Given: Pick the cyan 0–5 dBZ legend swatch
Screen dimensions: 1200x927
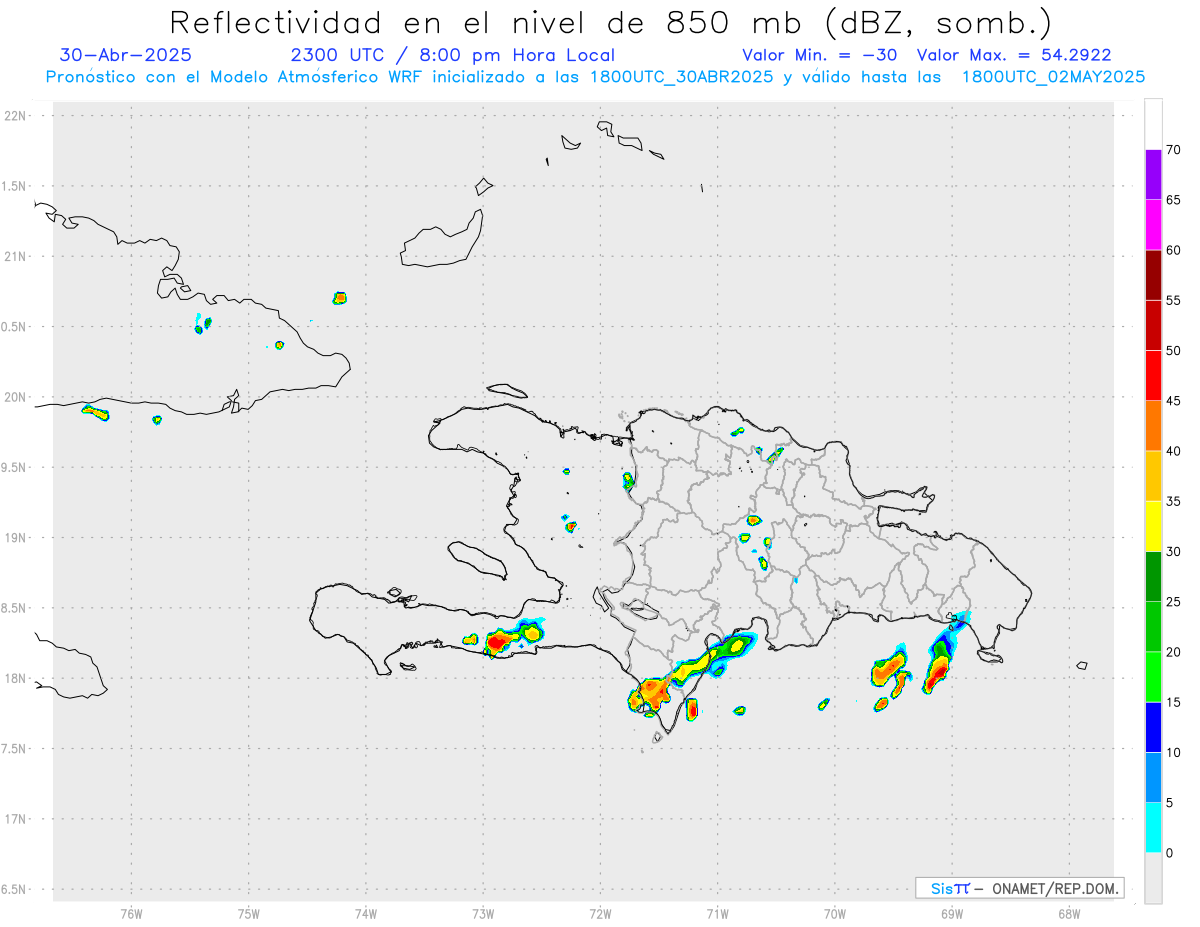Looking at the screenshot, I should pos(1153,828).
